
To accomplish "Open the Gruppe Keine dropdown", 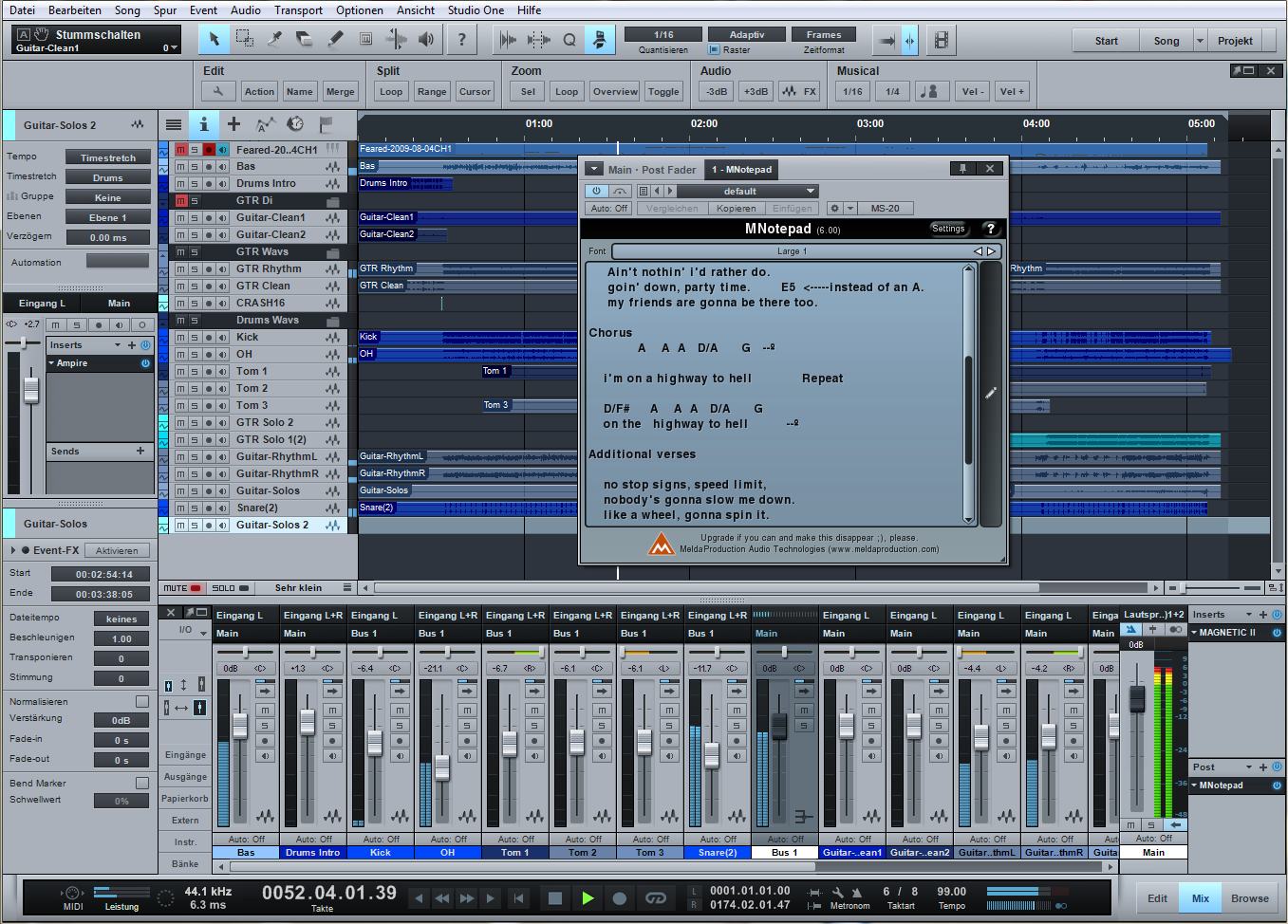I will 108,197.
